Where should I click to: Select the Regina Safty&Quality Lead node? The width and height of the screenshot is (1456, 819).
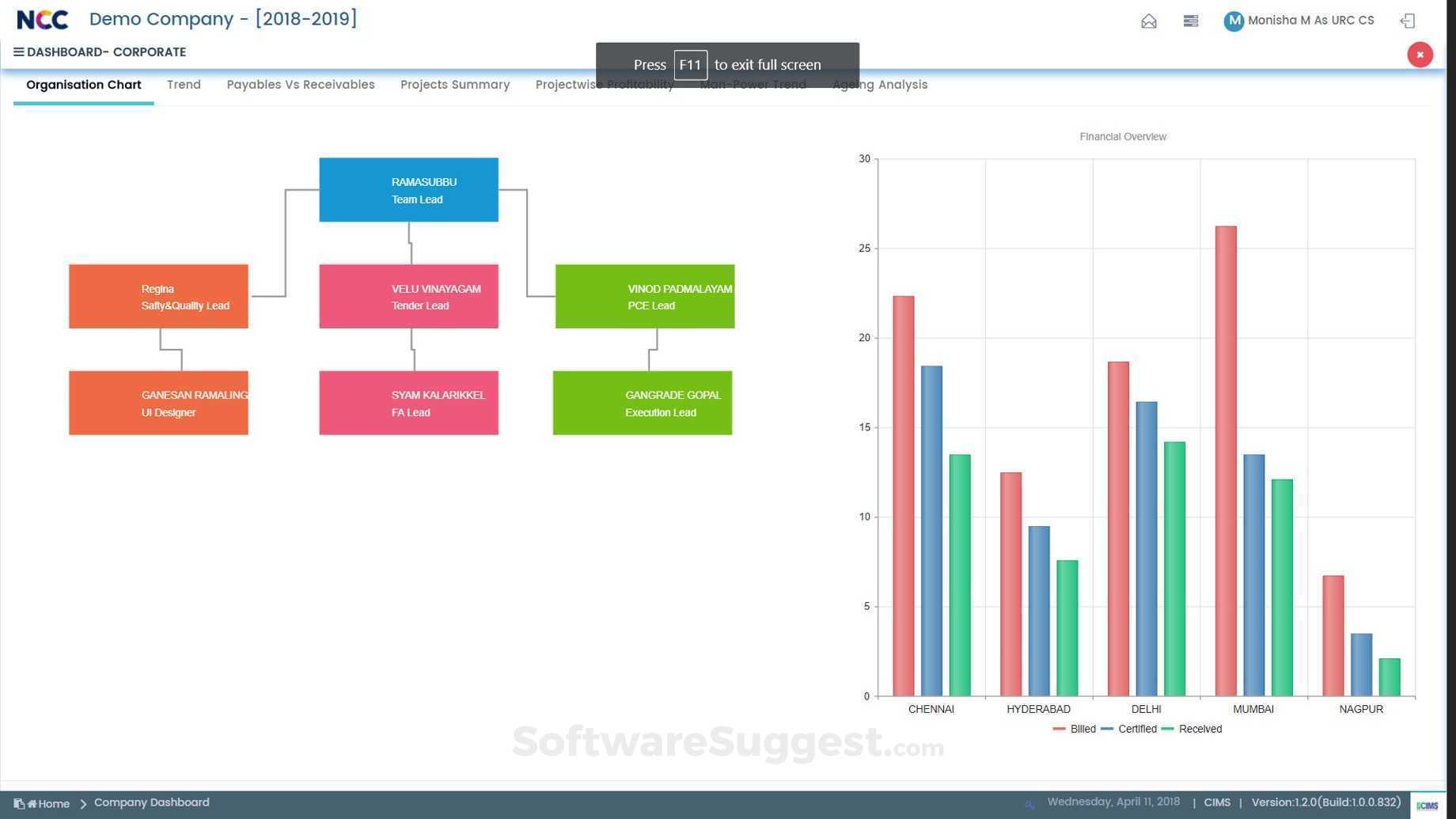click(x=158, y=297)
